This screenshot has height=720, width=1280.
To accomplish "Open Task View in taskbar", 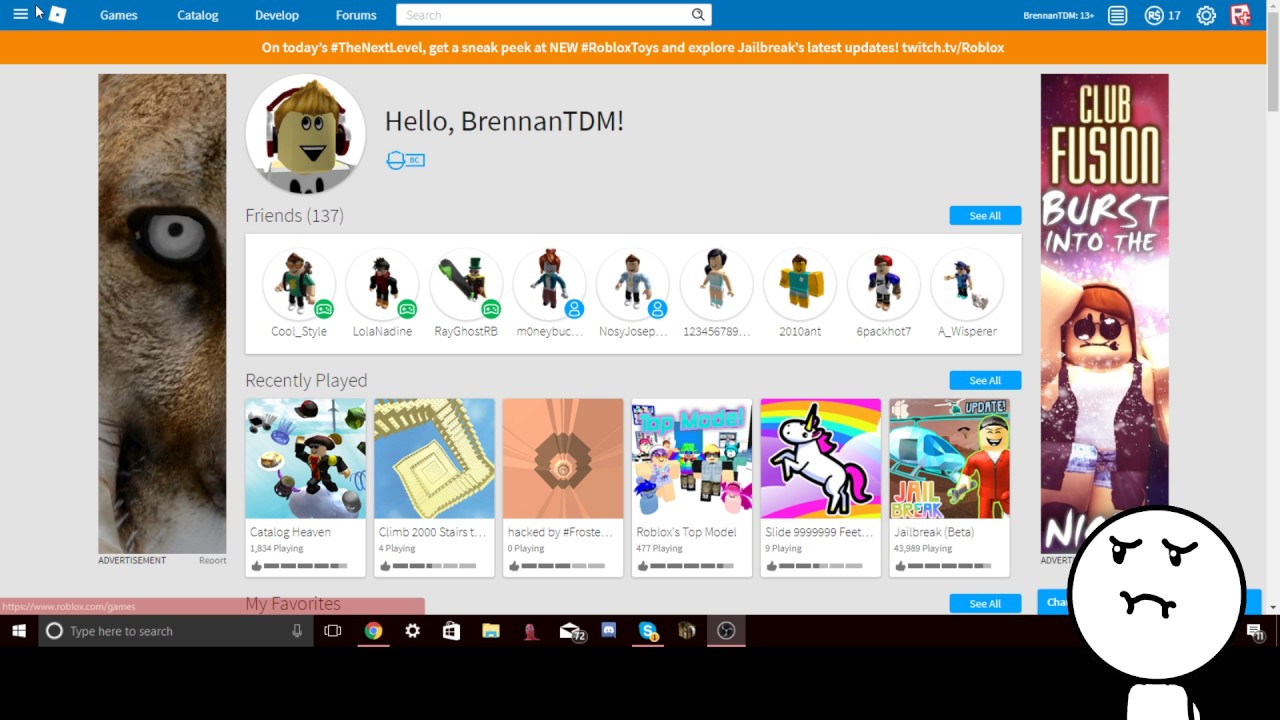I will click(x=333, y=631).
